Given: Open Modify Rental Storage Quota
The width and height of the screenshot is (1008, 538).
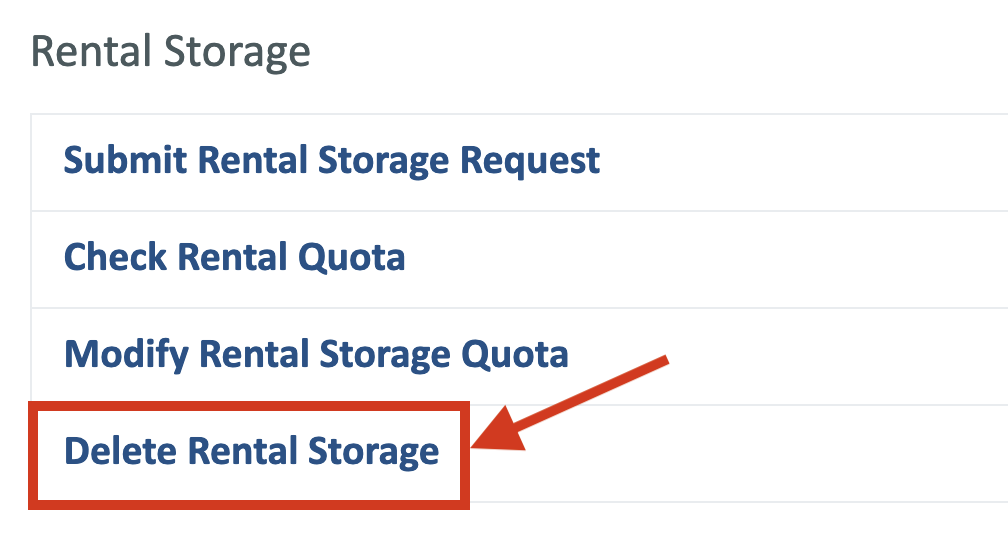Looking at the screenshot, I should pos(316,355).
